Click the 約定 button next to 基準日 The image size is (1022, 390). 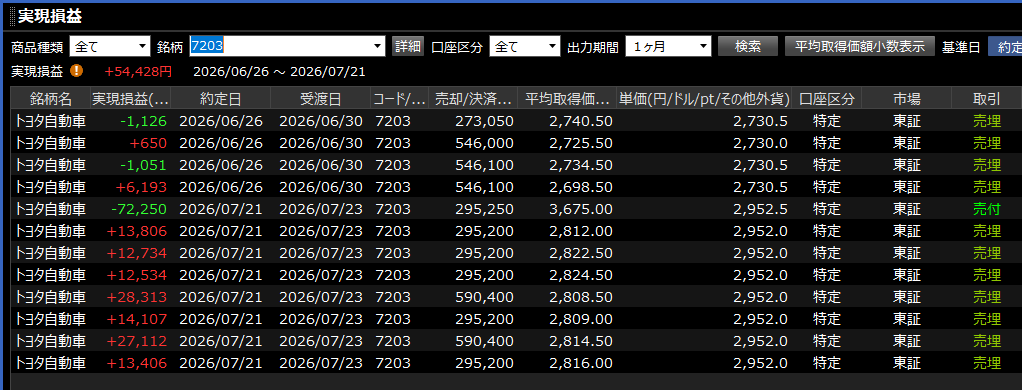[x=1005, y=46]
